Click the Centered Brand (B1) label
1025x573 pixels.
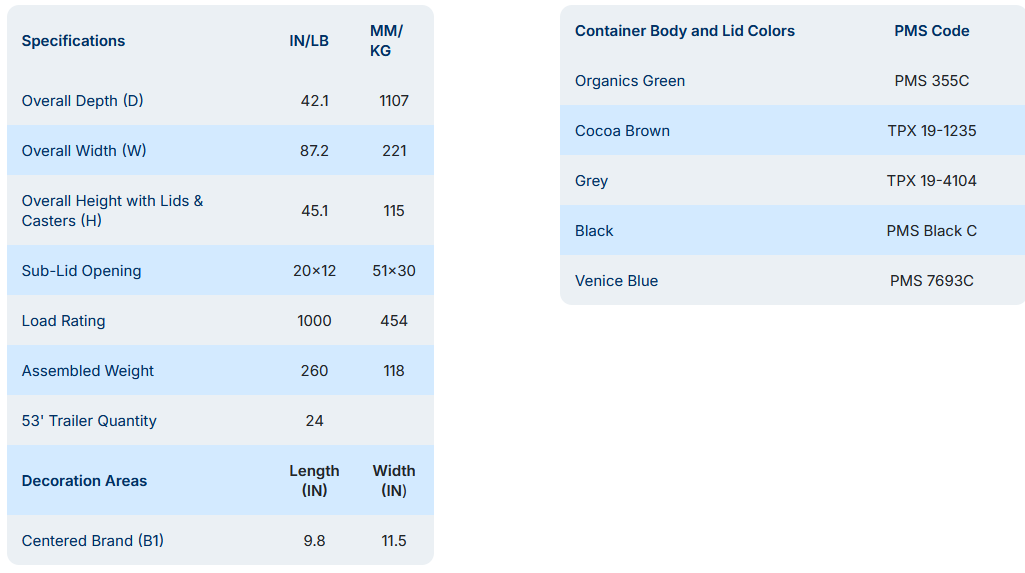[93, 541]
